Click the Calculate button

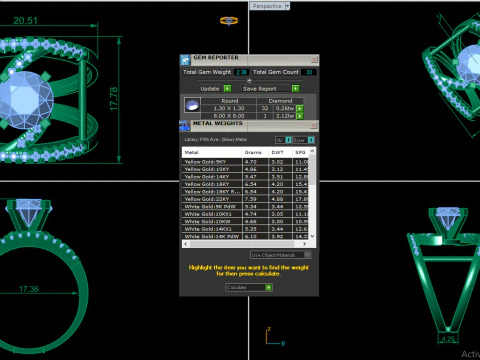[249, 287]
